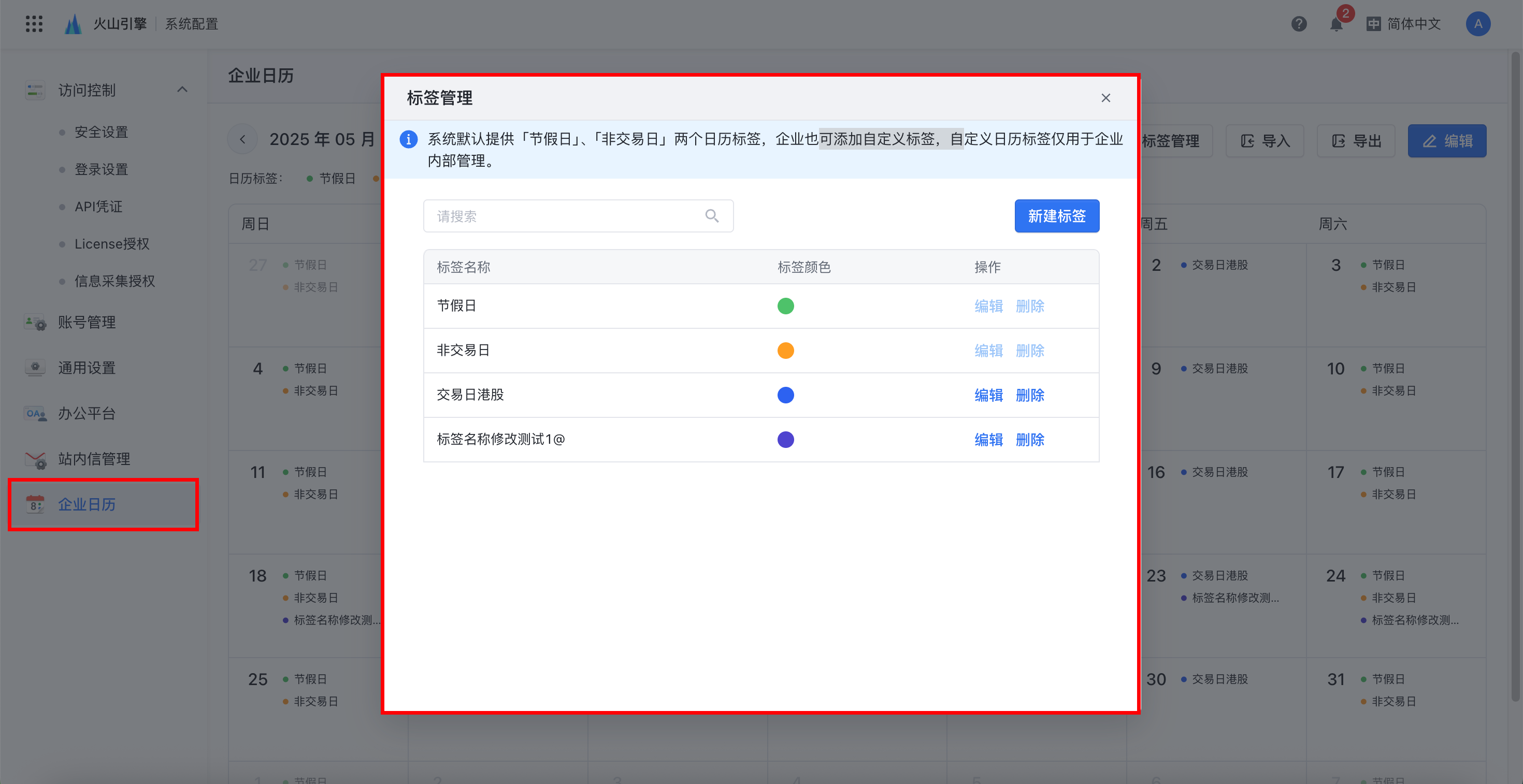Click purple dot of 标签名称修改测试1@
1523x784 pixels.
pyautogui.click(x=785, y=440)
